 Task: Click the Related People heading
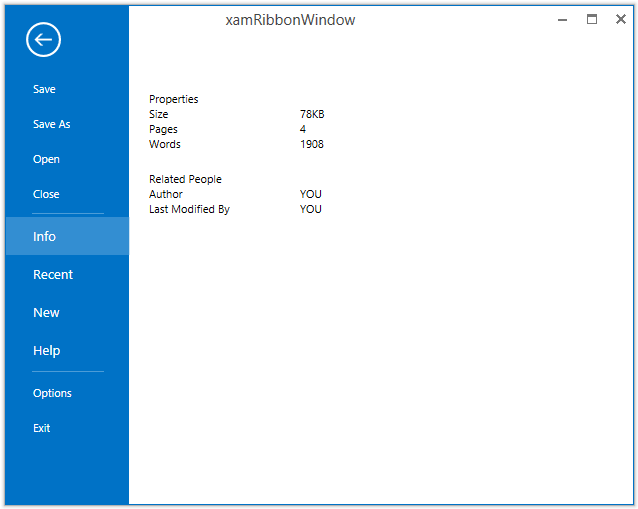coord(185,179)
